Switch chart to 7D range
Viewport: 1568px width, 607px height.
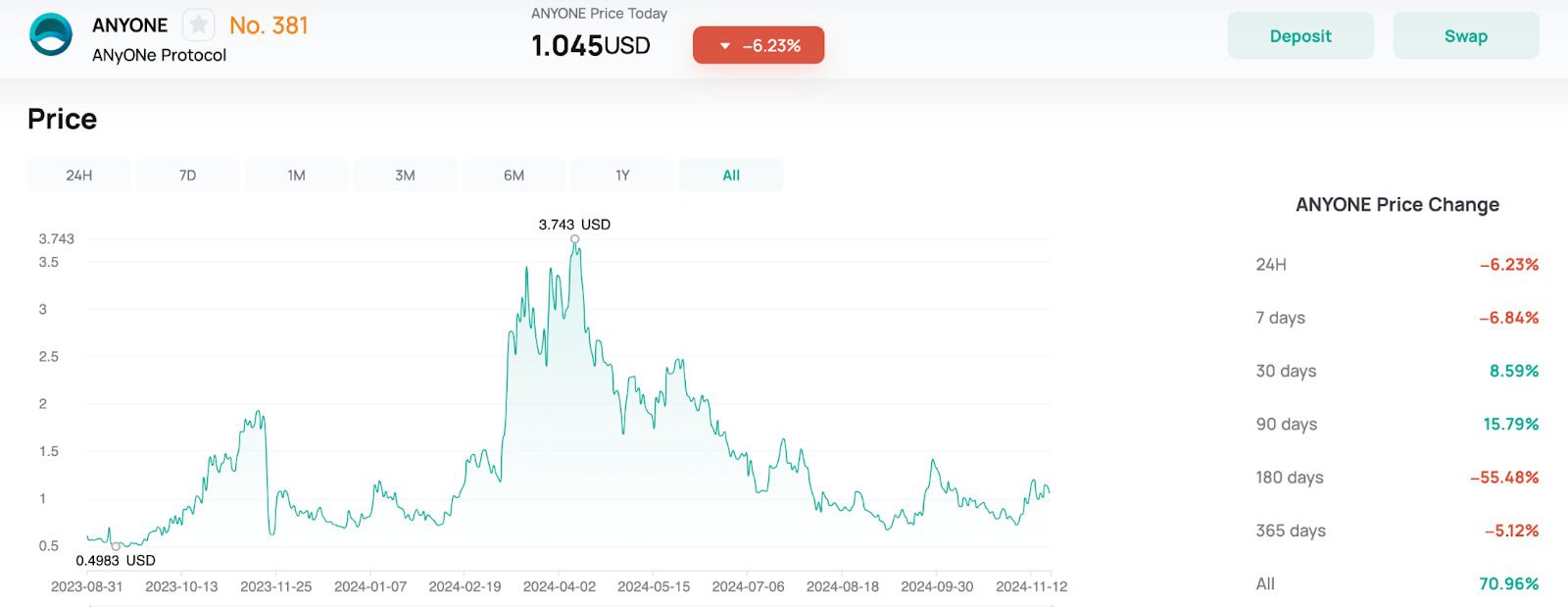[187, 176]
